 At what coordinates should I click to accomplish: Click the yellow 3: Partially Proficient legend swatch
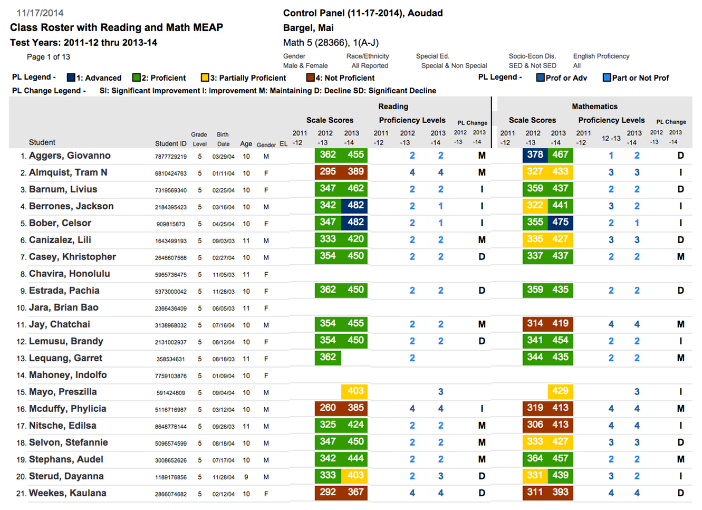pyautogui.click(x=205, y=77)
